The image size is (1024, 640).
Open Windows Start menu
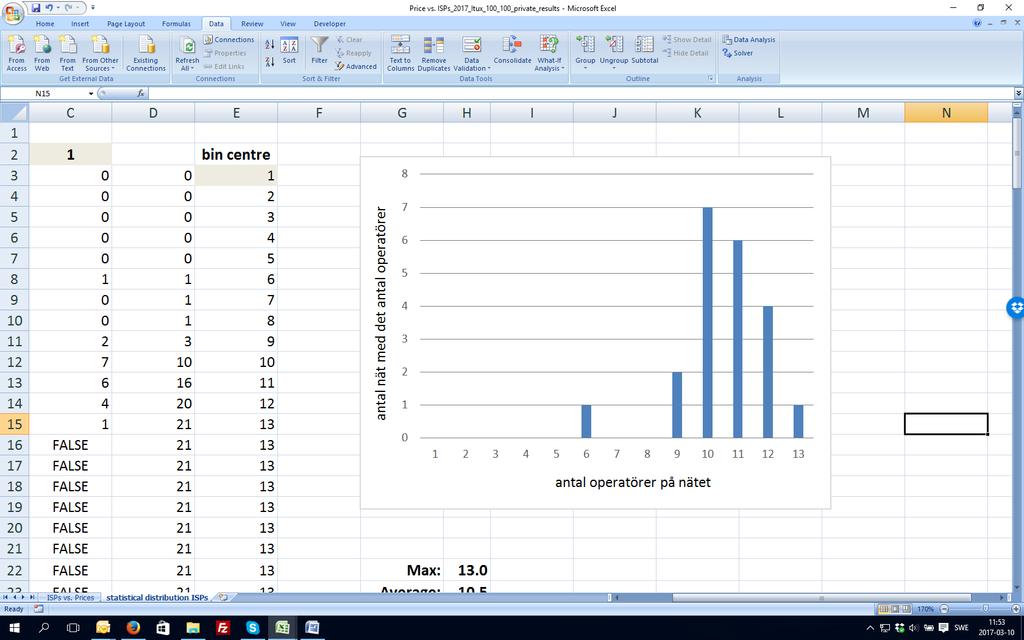[14, 628]
